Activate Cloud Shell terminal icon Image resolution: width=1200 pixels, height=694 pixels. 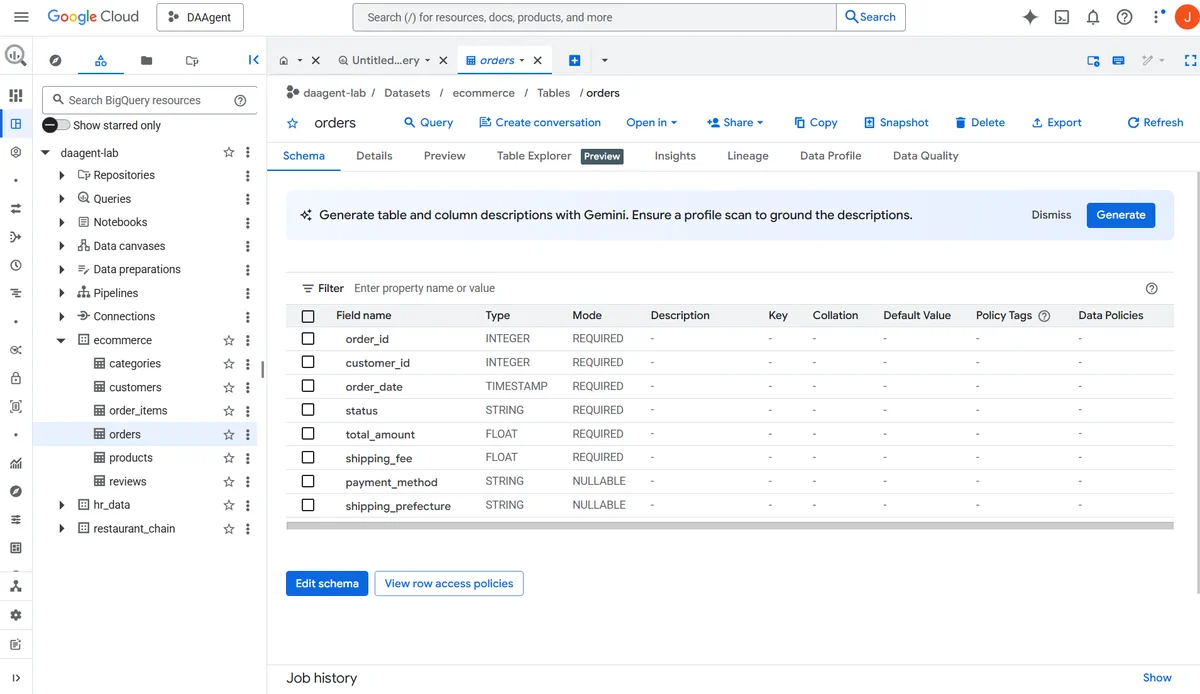pos(1062,17)
